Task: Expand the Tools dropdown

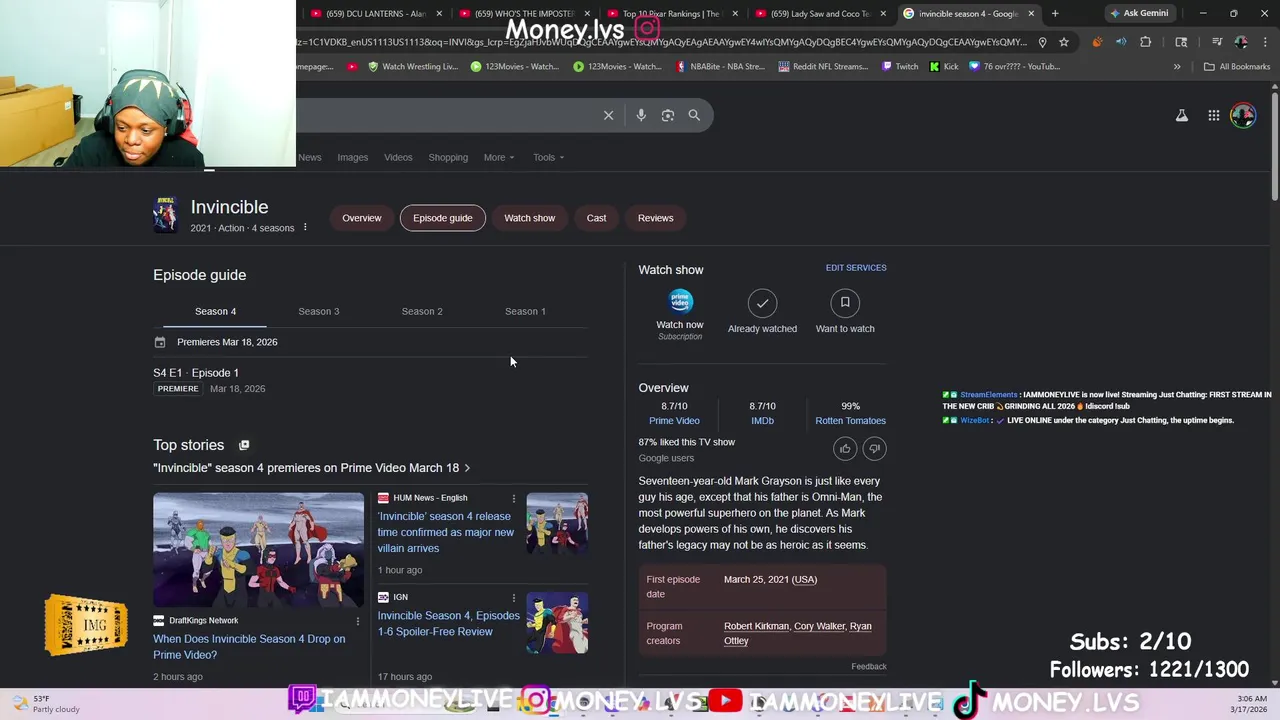Action: coord(549,157)
